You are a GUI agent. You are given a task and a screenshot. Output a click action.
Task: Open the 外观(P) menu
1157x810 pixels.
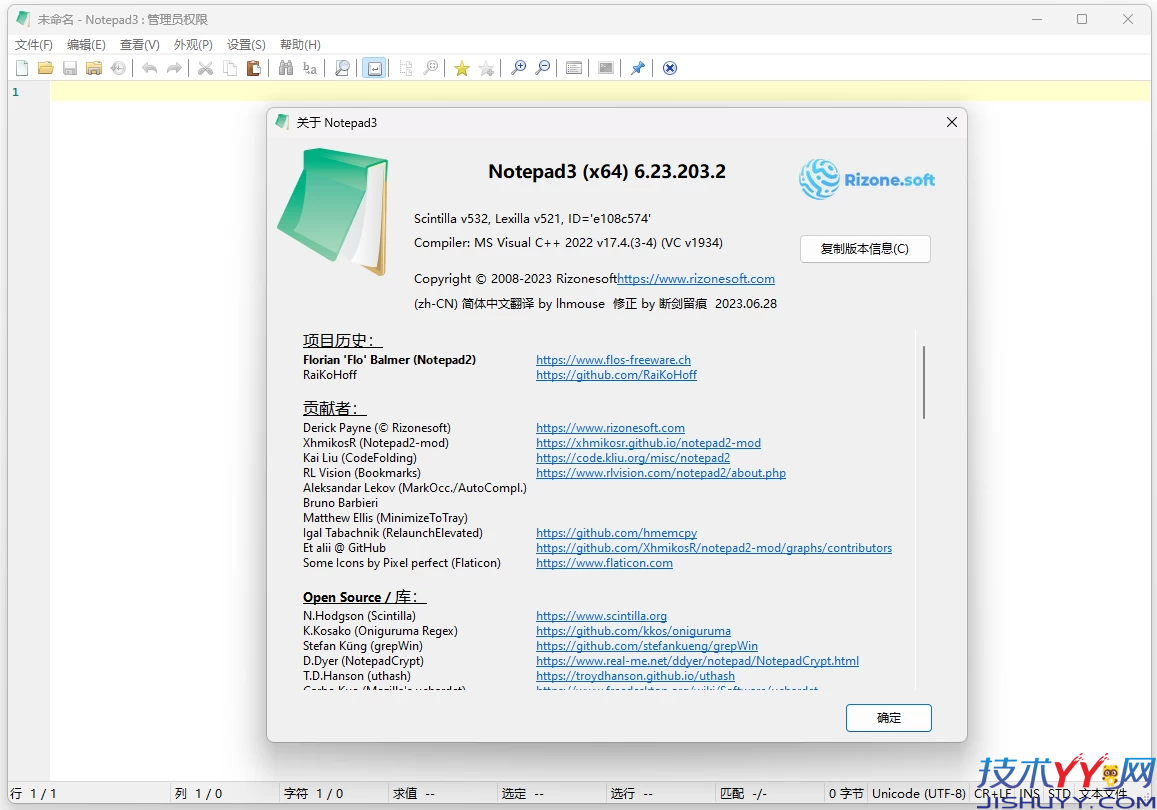coord(192,44)
